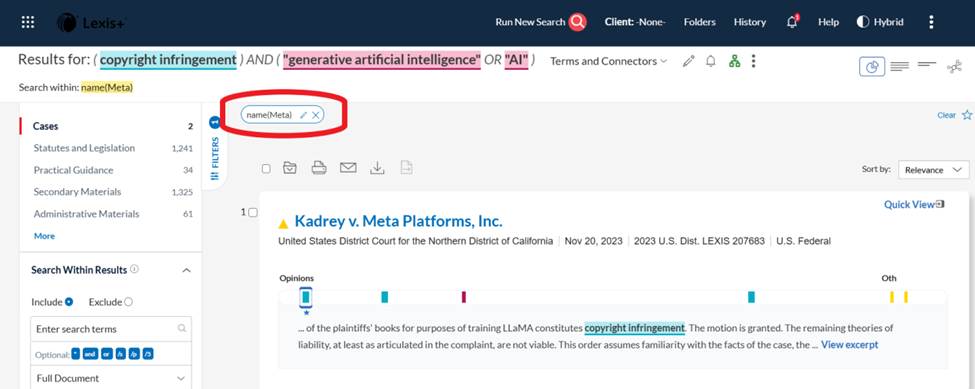Click the red Run New Search magnifier
975x389 pixels.
click(577, 22)
